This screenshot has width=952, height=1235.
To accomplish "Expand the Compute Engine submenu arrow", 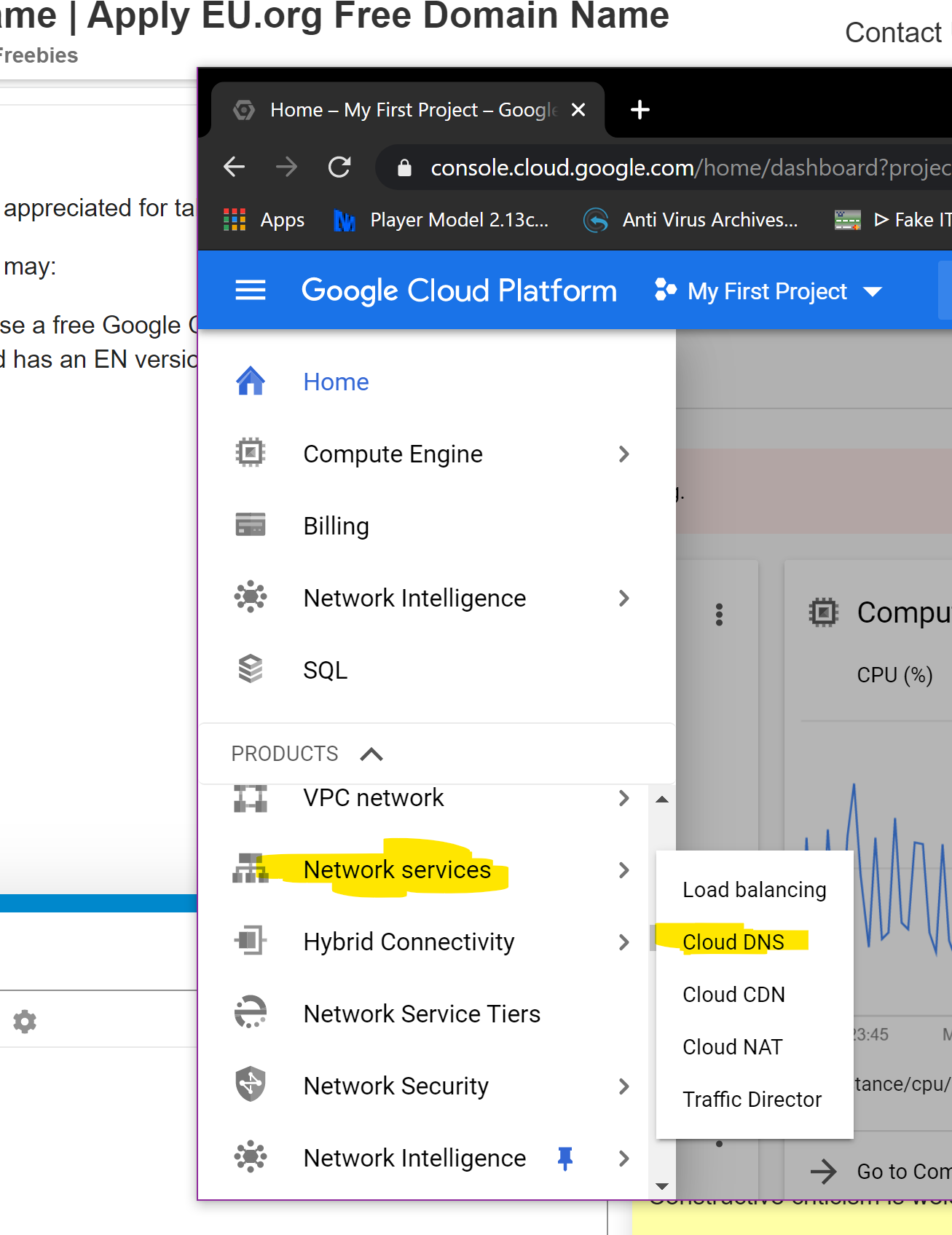I will 623,454.
